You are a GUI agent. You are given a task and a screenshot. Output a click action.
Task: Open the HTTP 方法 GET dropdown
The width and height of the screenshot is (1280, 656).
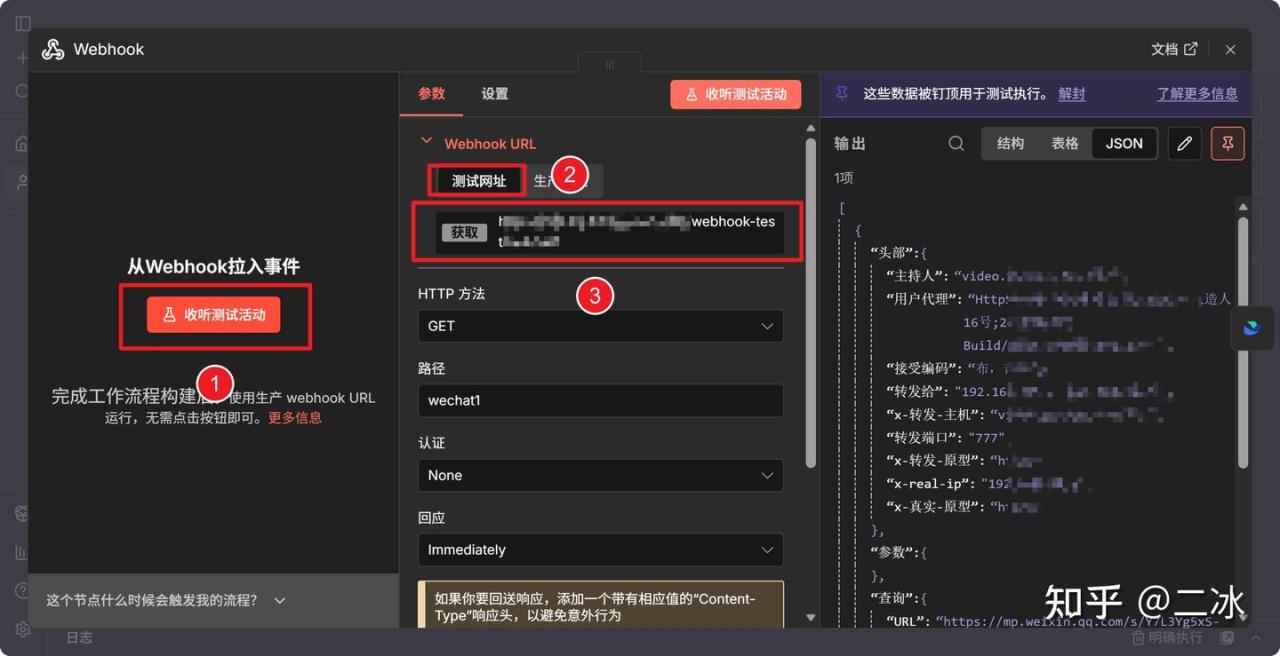coord(600,326)
